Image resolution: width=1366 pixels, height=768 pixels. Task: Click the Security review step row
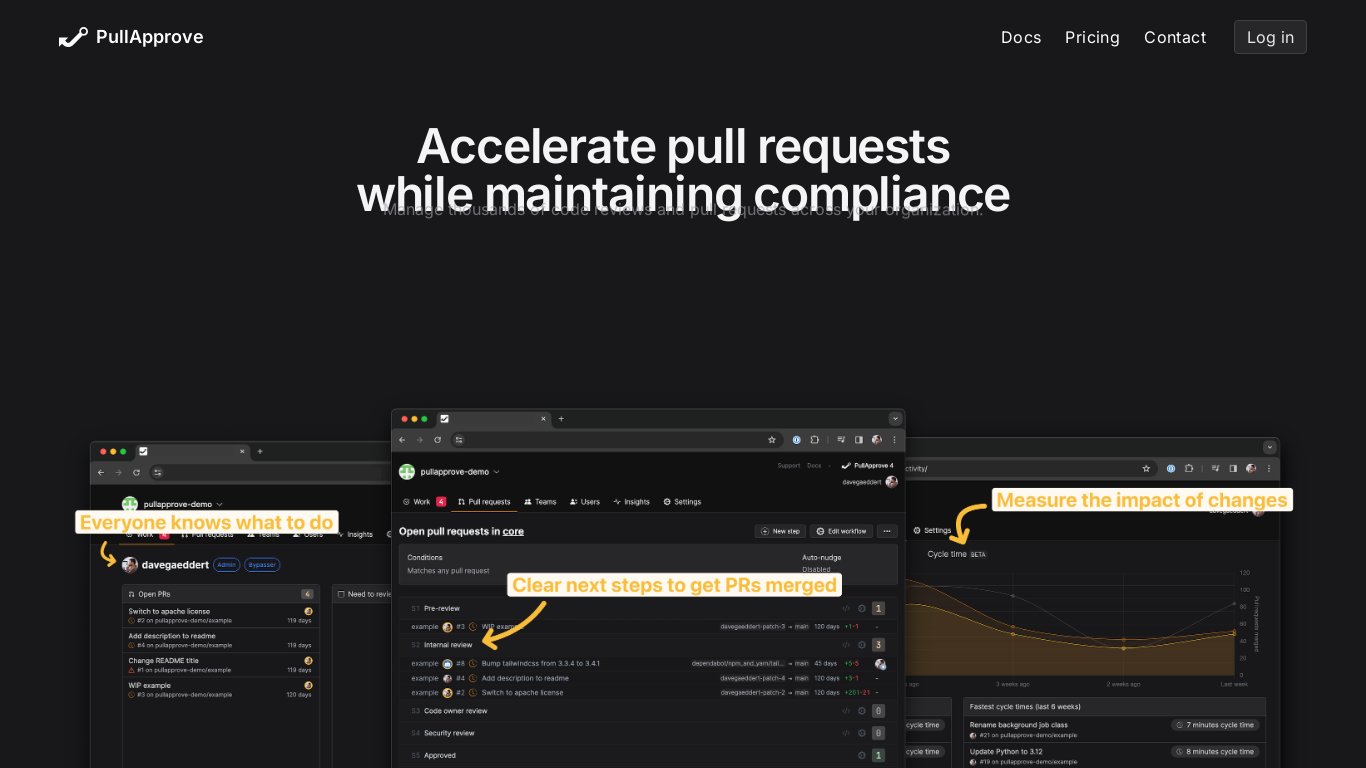coord(648,733)
